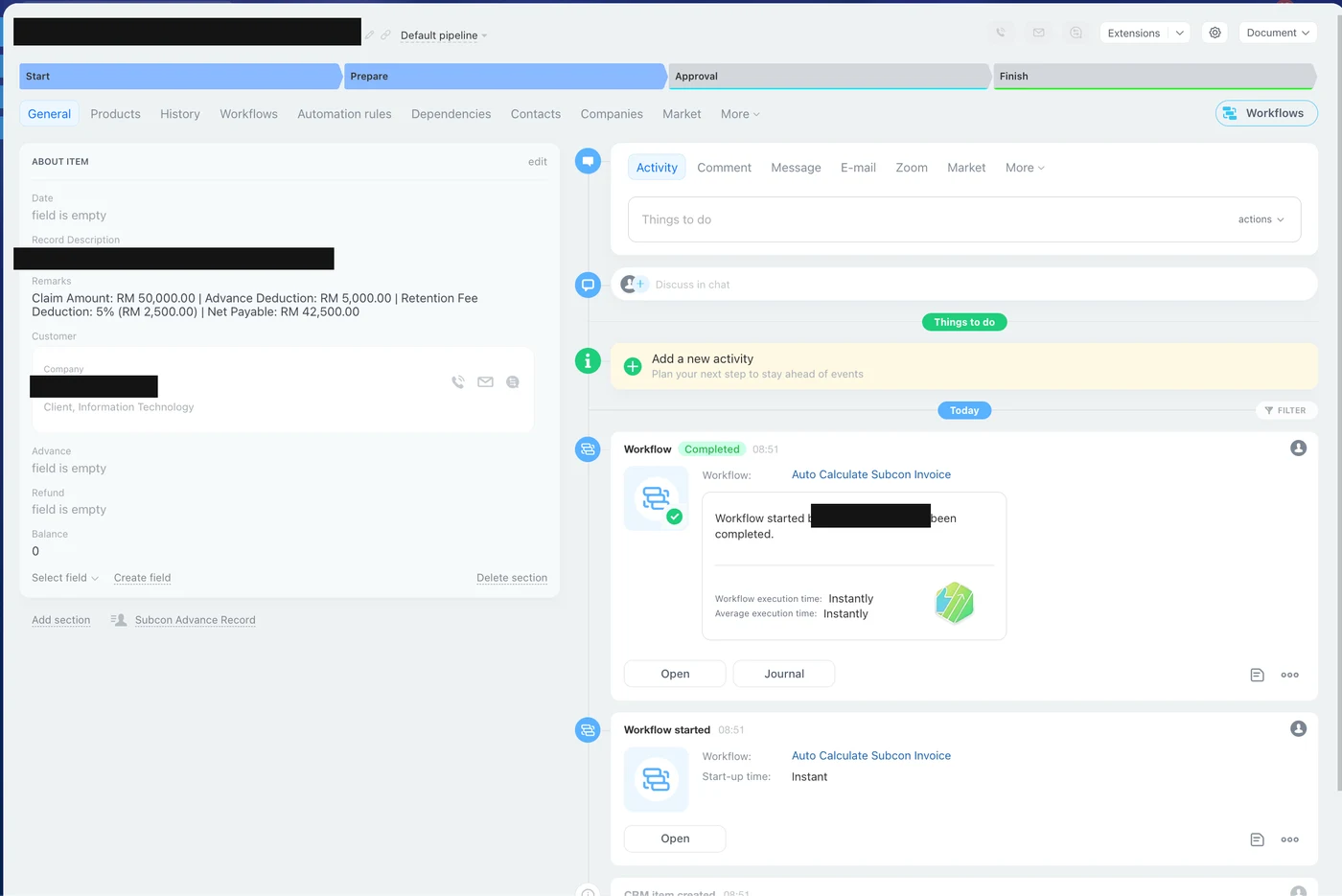The image size is (1342, 896).
Task: Move item to Finish stage
Action: [1154, 76]
